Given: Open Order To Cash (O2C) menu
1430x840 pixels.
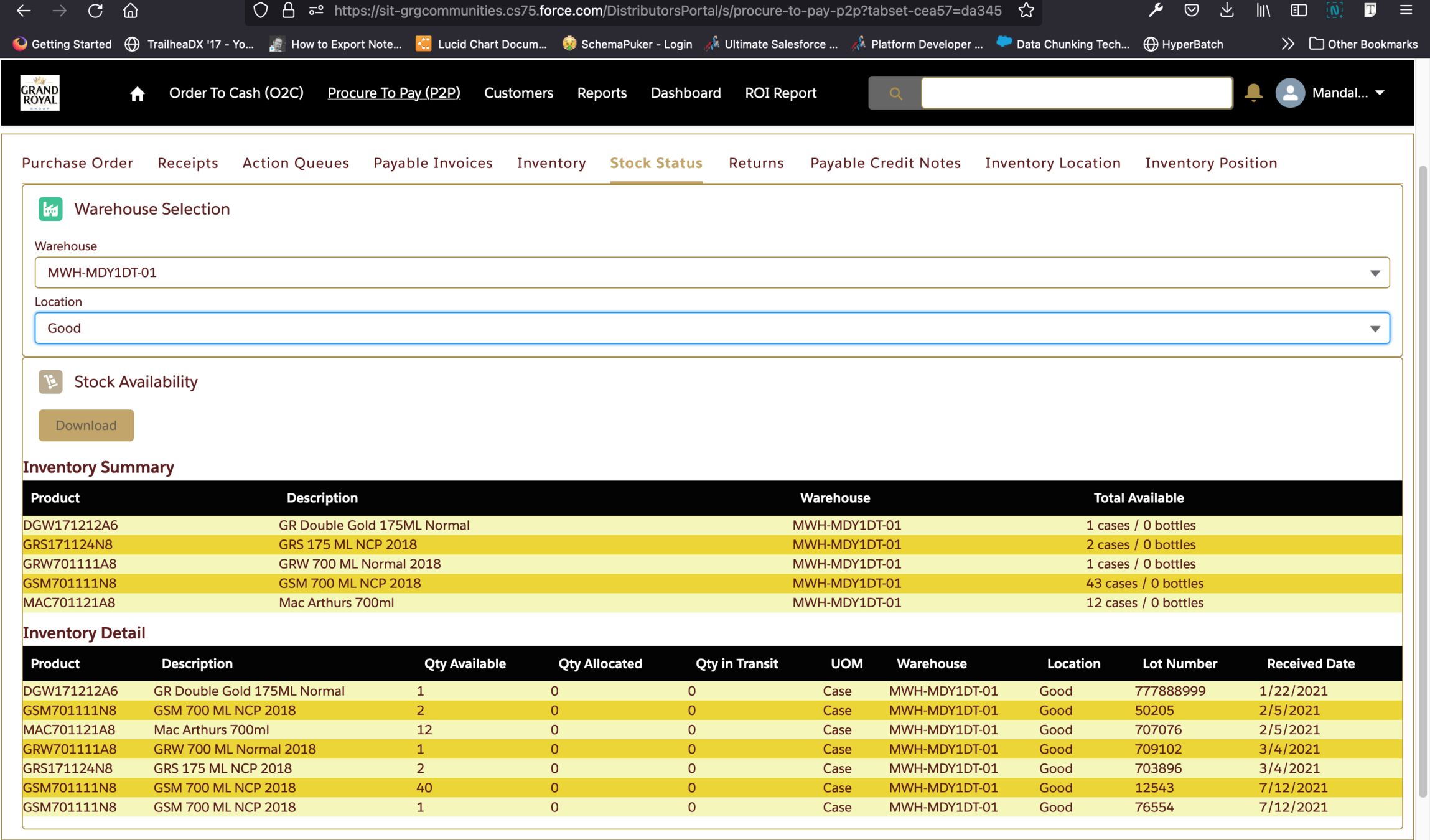Looking at the screenshot, I should point(236,93).
